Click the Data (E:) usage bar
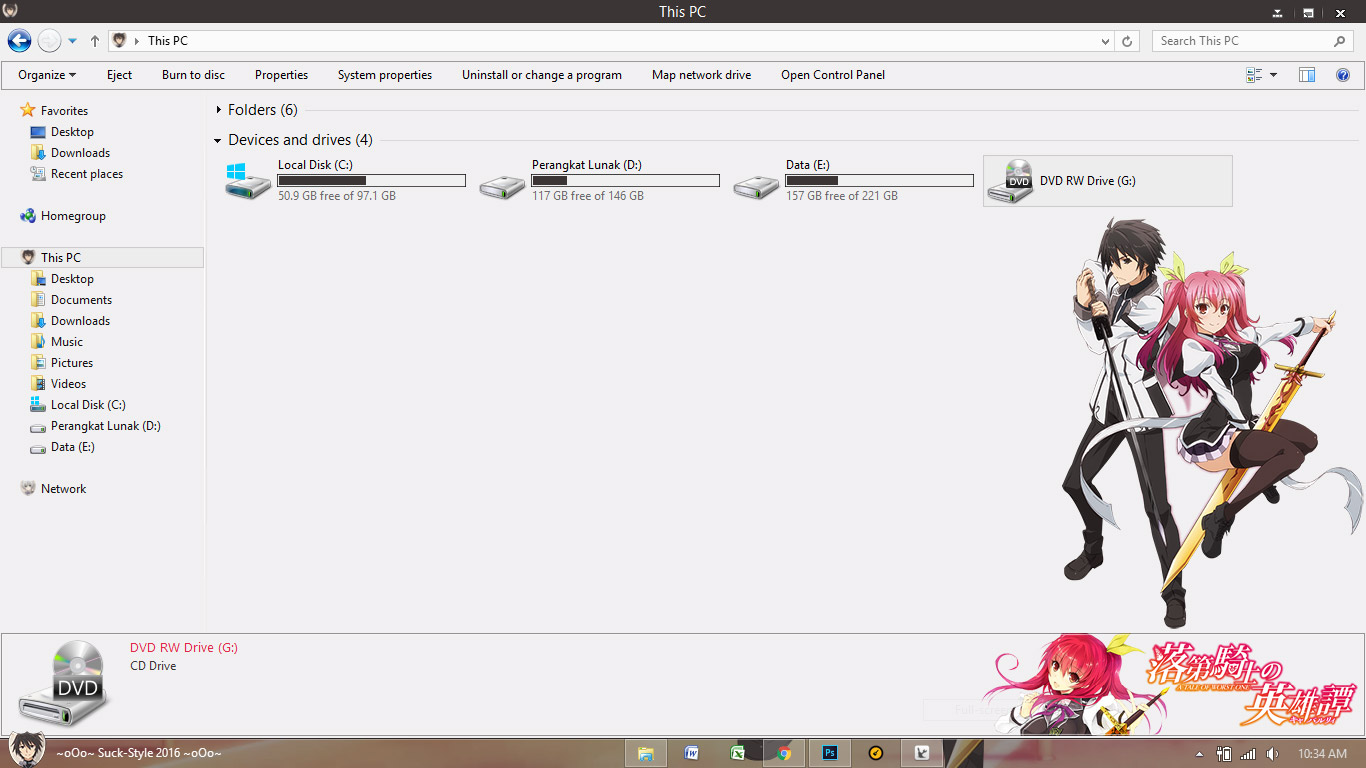Image resolution: width=1366 pixels, height=768 pixels. [880, 181]
